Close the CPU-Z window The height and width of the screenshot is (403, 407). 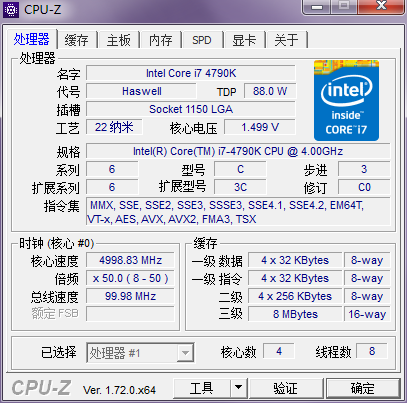pyautogui.click(x=381, y=7)
